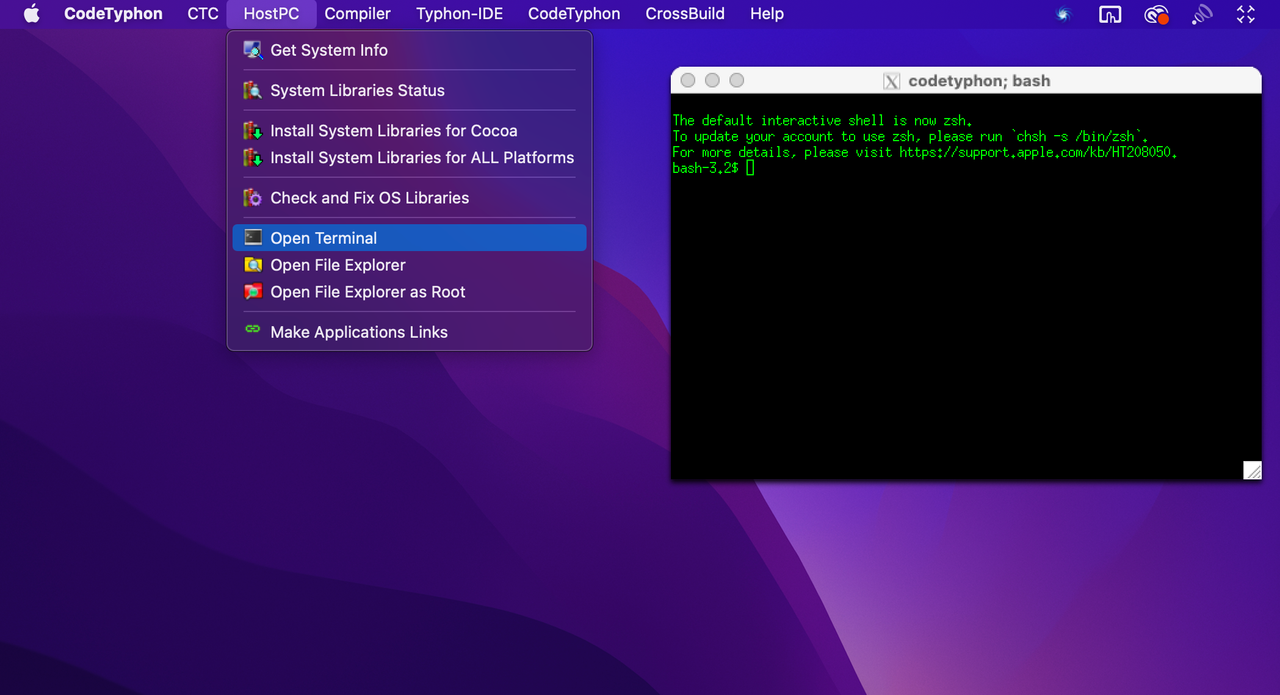1280x695 pixels.
Task: Open the Apple menu
Action: (32, 14)
